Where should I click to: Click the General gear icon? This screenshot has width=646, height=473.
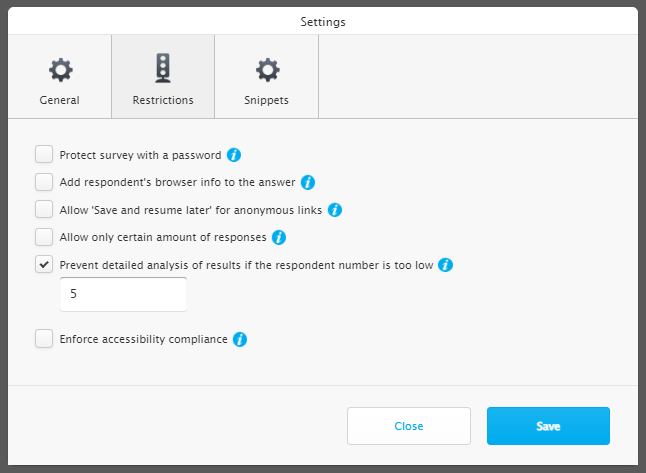click(61, 70)
